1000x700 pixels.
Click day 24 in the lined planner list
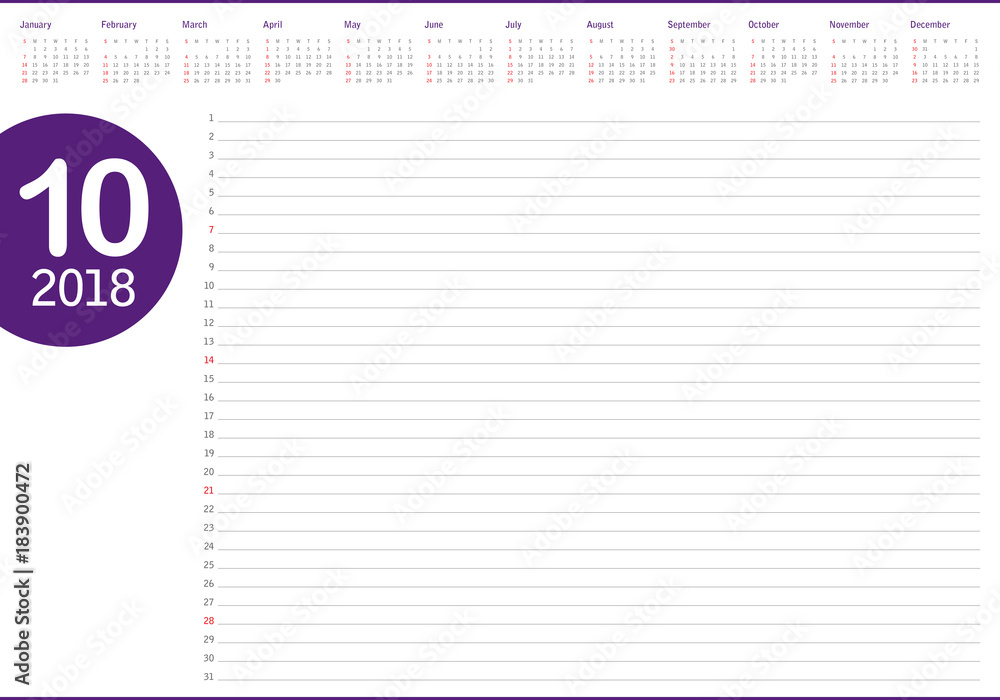pos(209,546)
